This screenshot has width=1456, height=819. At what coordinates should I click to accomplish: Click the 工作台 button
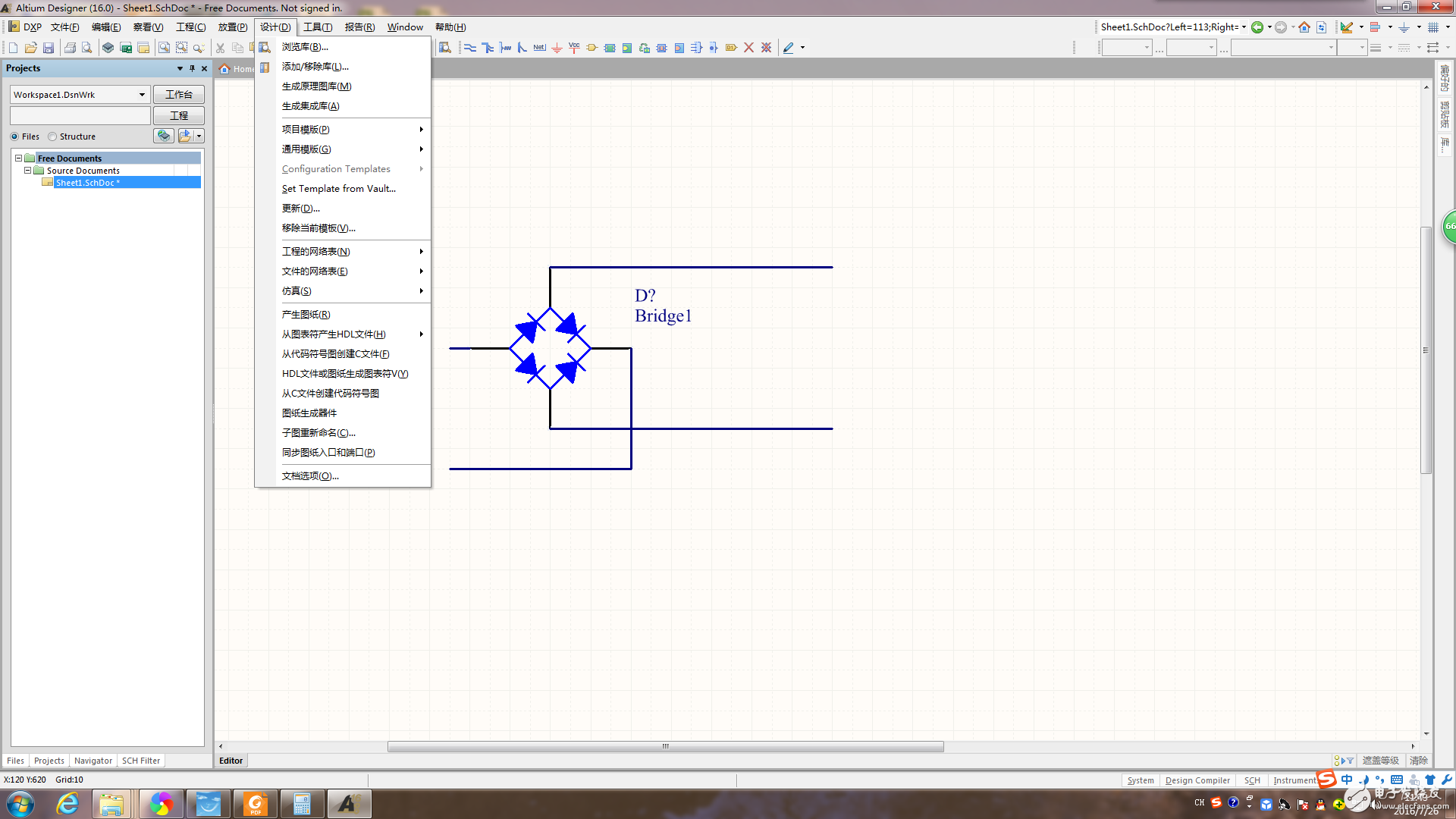(179, 95)
